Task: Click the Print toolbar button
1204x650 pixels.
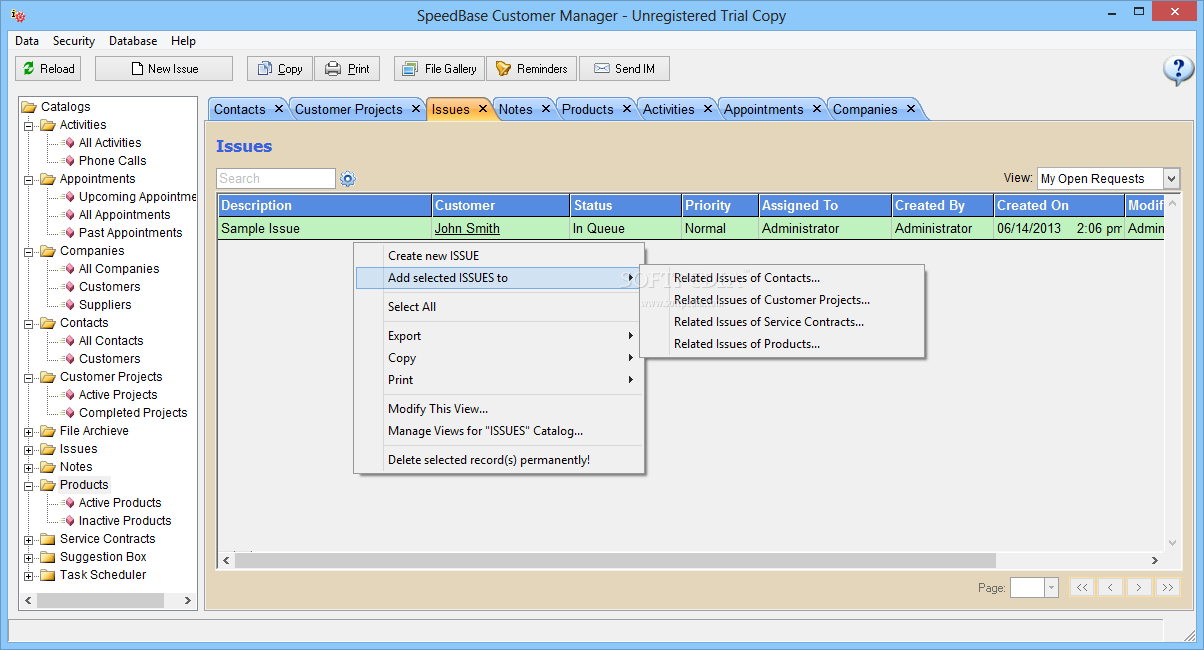Action: tap(347, 69)
